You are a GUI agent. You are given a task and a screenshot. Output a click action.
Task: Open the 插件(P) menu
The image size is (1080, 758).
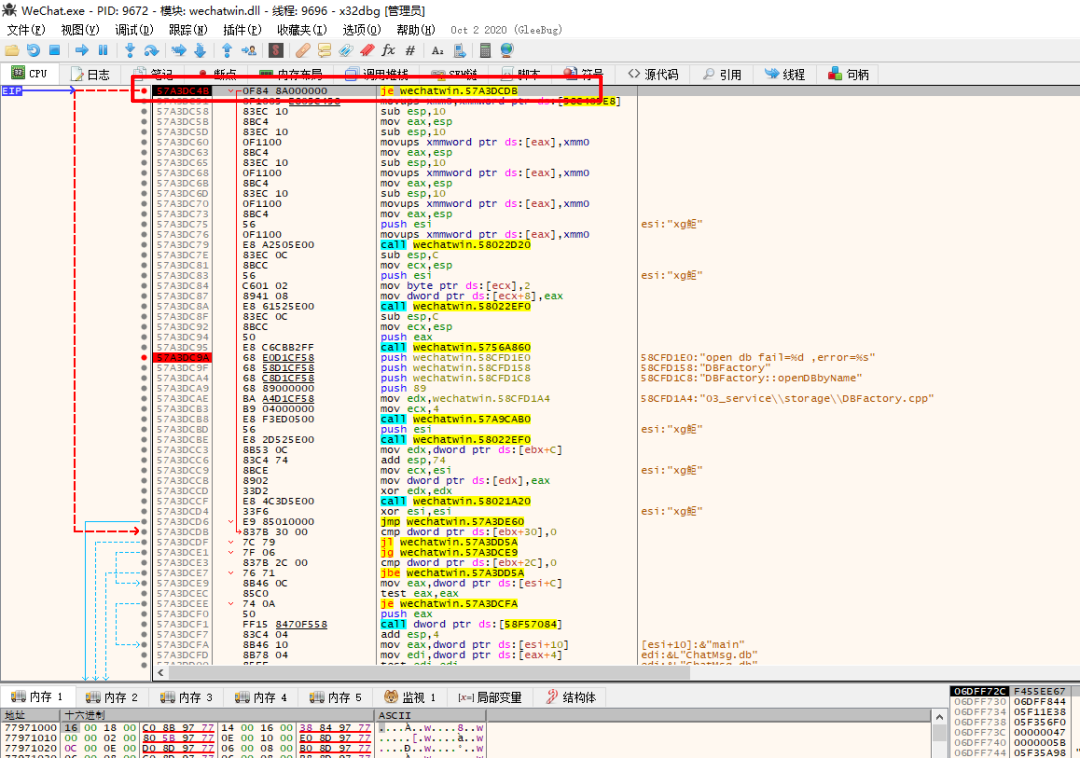click(x=242, y=30)
